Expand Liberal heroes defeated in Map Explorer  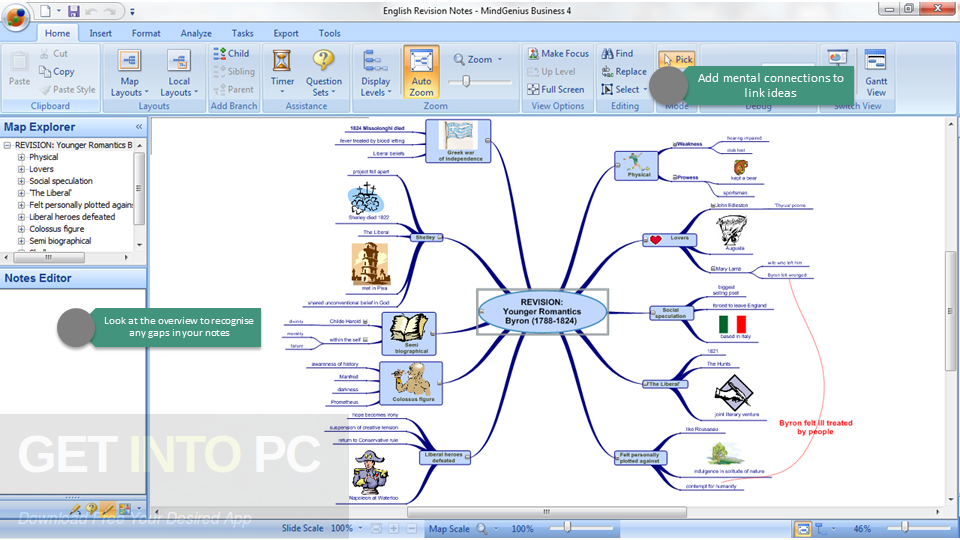[21, 217]
